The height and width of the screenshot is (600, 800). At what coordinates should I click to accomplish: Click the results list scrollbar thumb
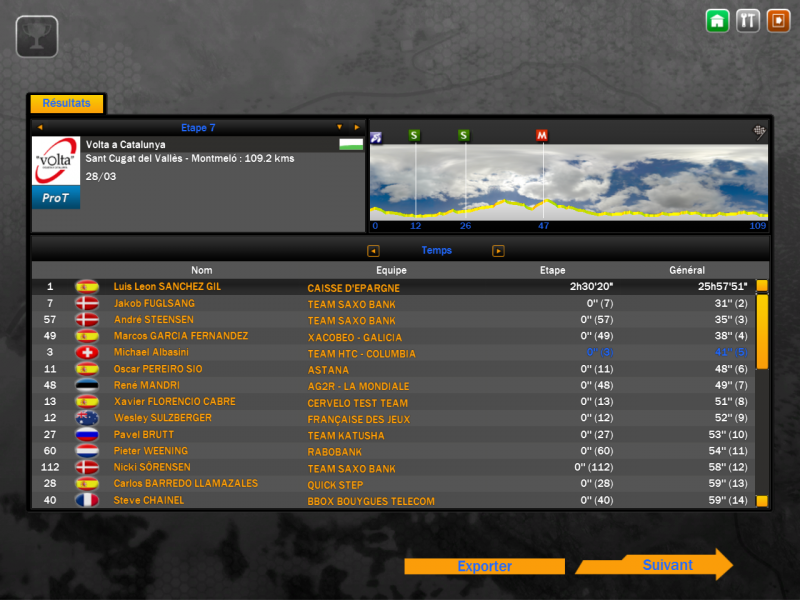pos(762,332)
